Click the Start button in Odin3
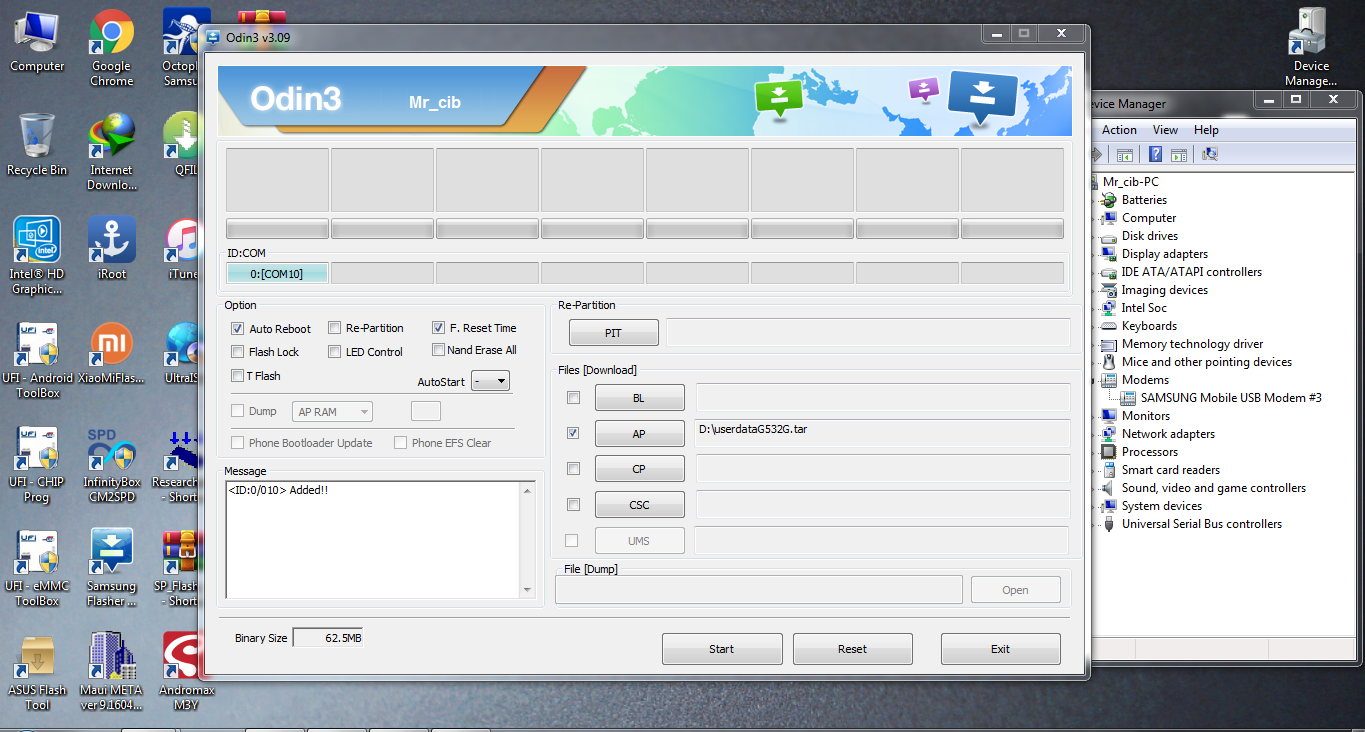Screen dimensions: 1365x732 coord(722,649)
